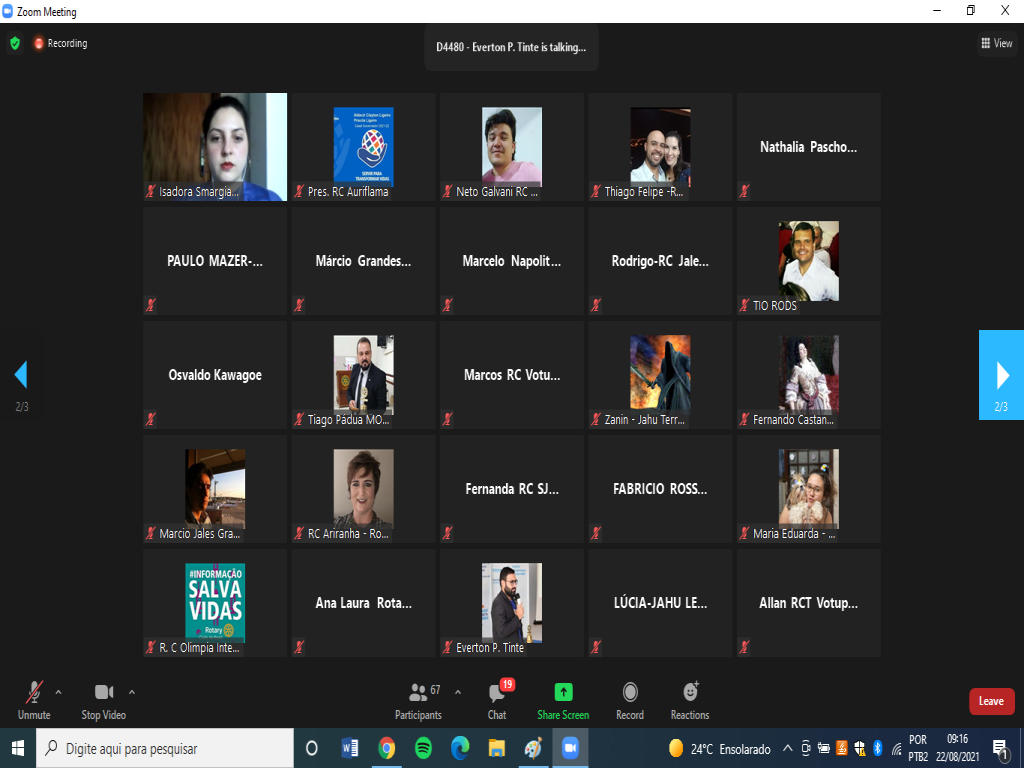Click the red Leave button
This screenshot has height=768, width=1024.
(x=991, y=701)
